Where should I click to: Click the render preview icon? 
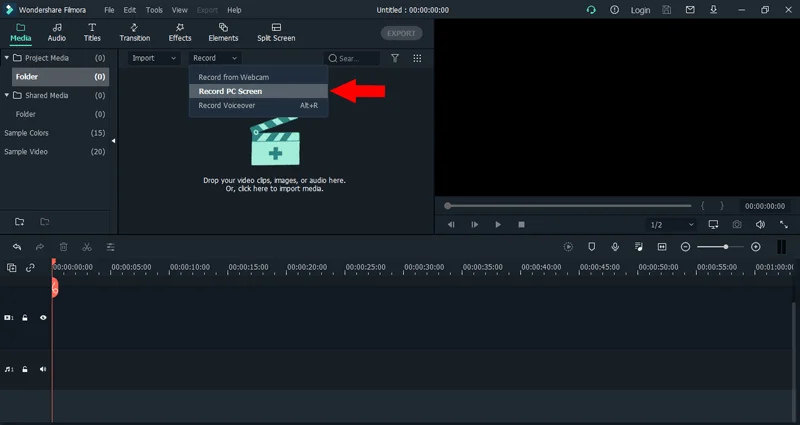[x=568, y=247]
